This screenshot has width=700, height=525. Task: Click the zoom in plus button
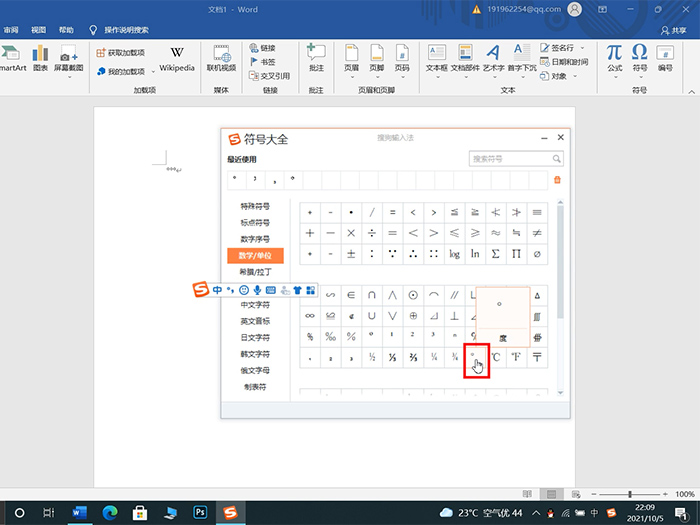tap(665, 494)
